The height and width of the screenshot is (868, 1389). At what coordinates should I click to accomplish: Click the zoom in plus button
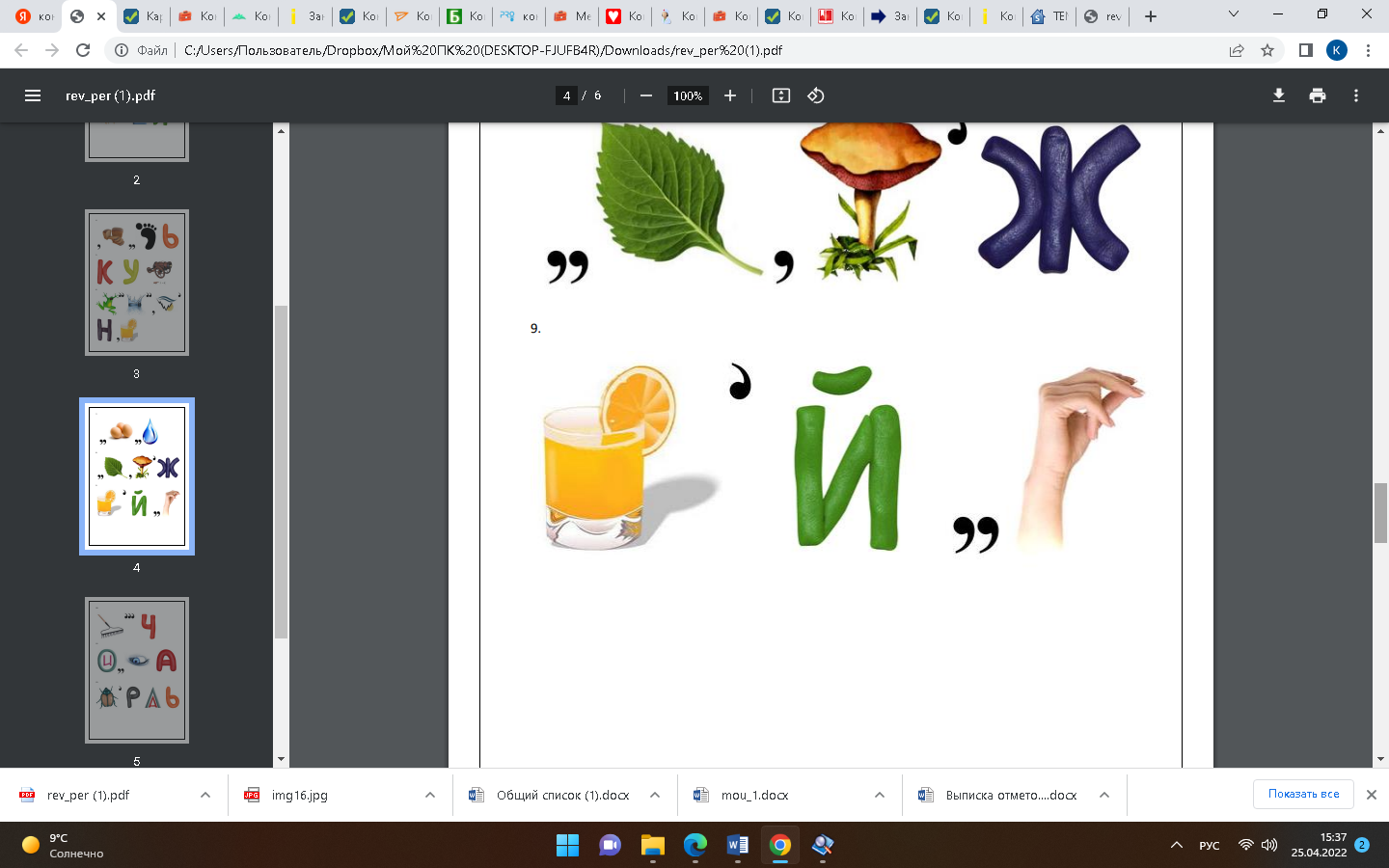click(730, 95)
